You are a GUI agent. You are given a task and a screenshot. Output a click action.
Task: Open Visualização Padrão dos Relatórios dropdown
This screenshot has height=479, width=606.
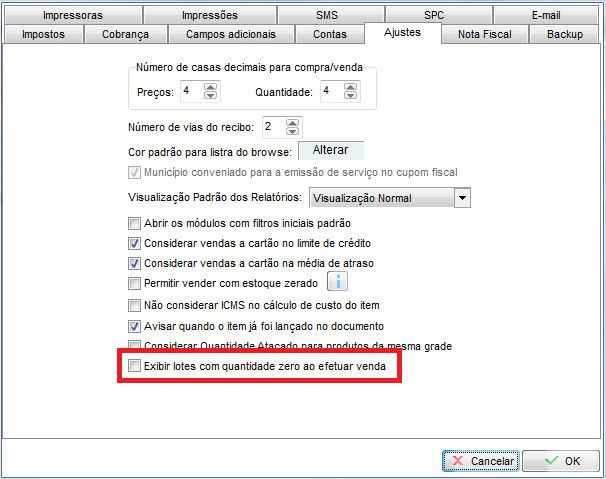click(x=461, y=198)
